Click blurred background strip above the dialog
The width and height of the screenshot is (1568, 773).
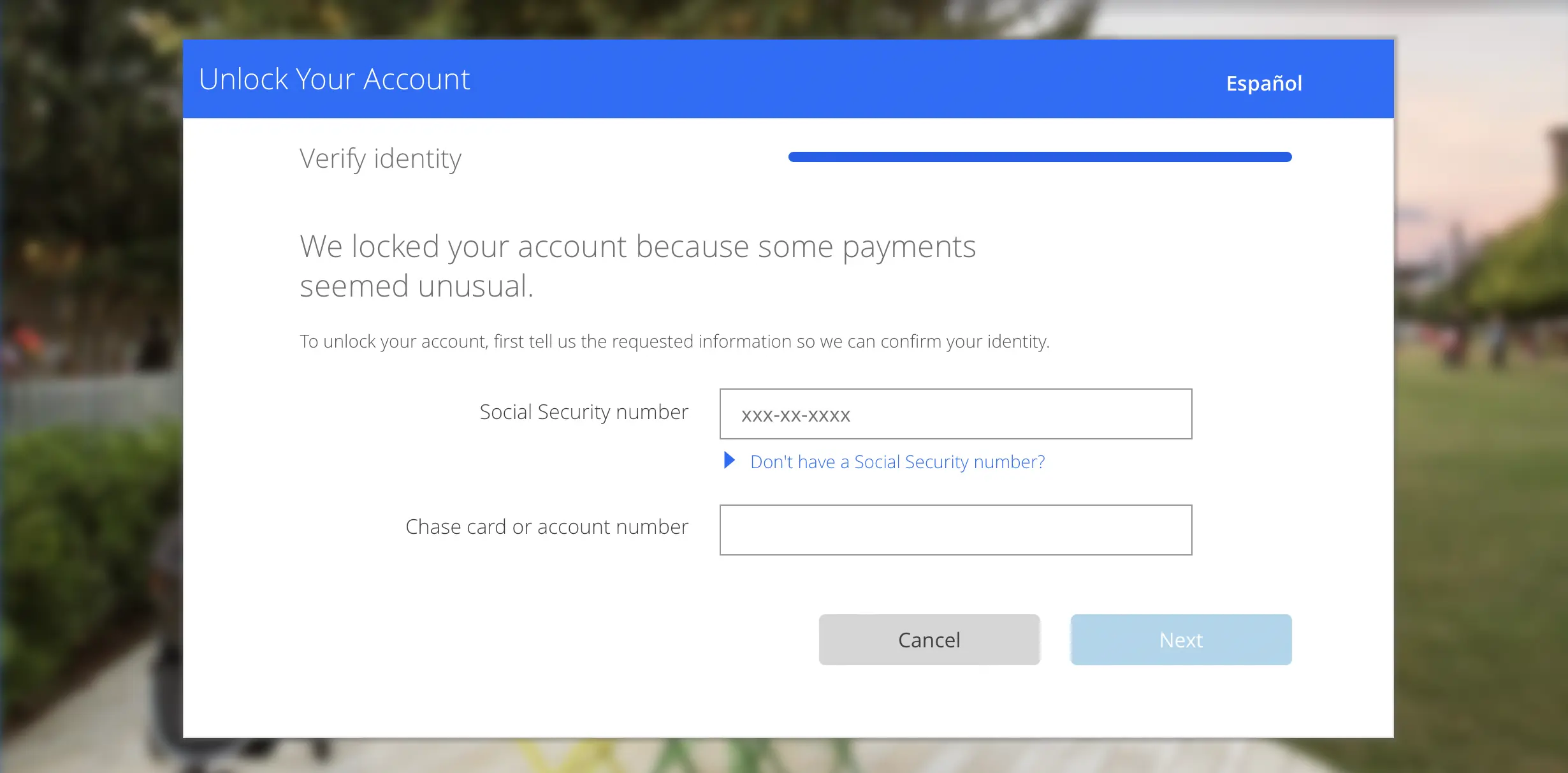765,18
